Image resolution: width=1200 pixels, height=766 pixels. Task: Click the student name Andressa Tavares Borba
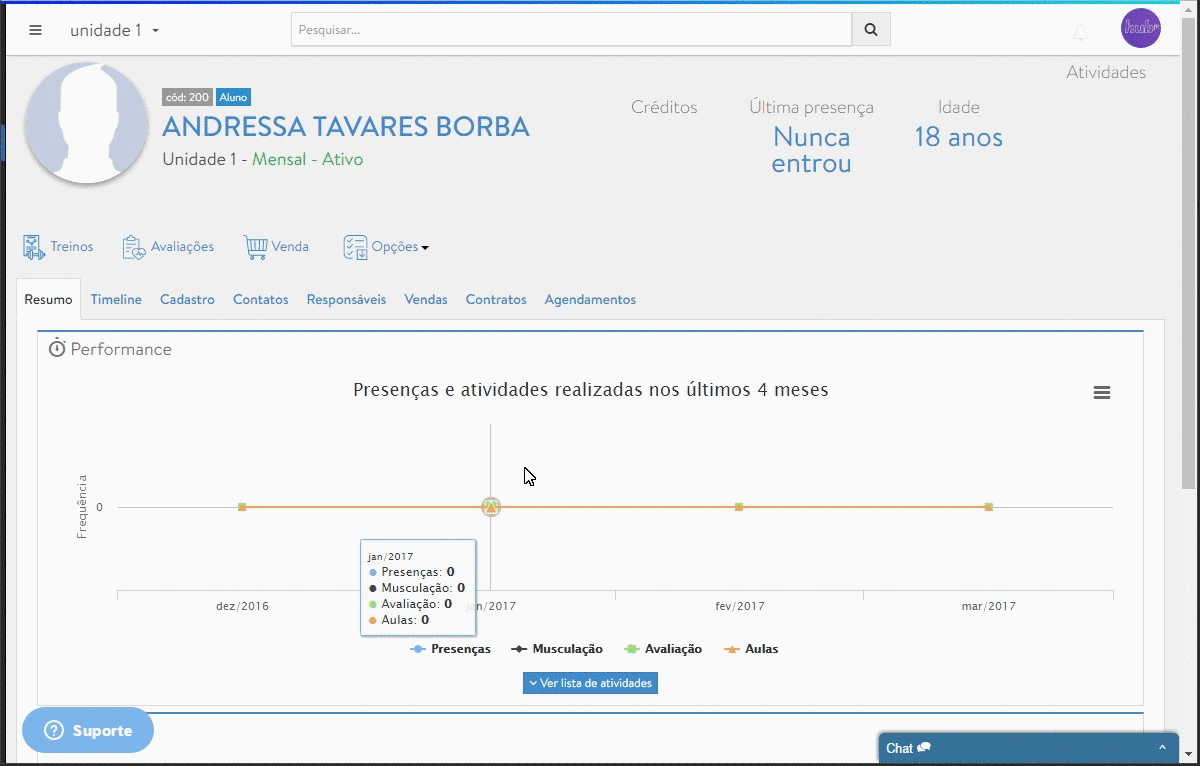(x=346, y=127)
